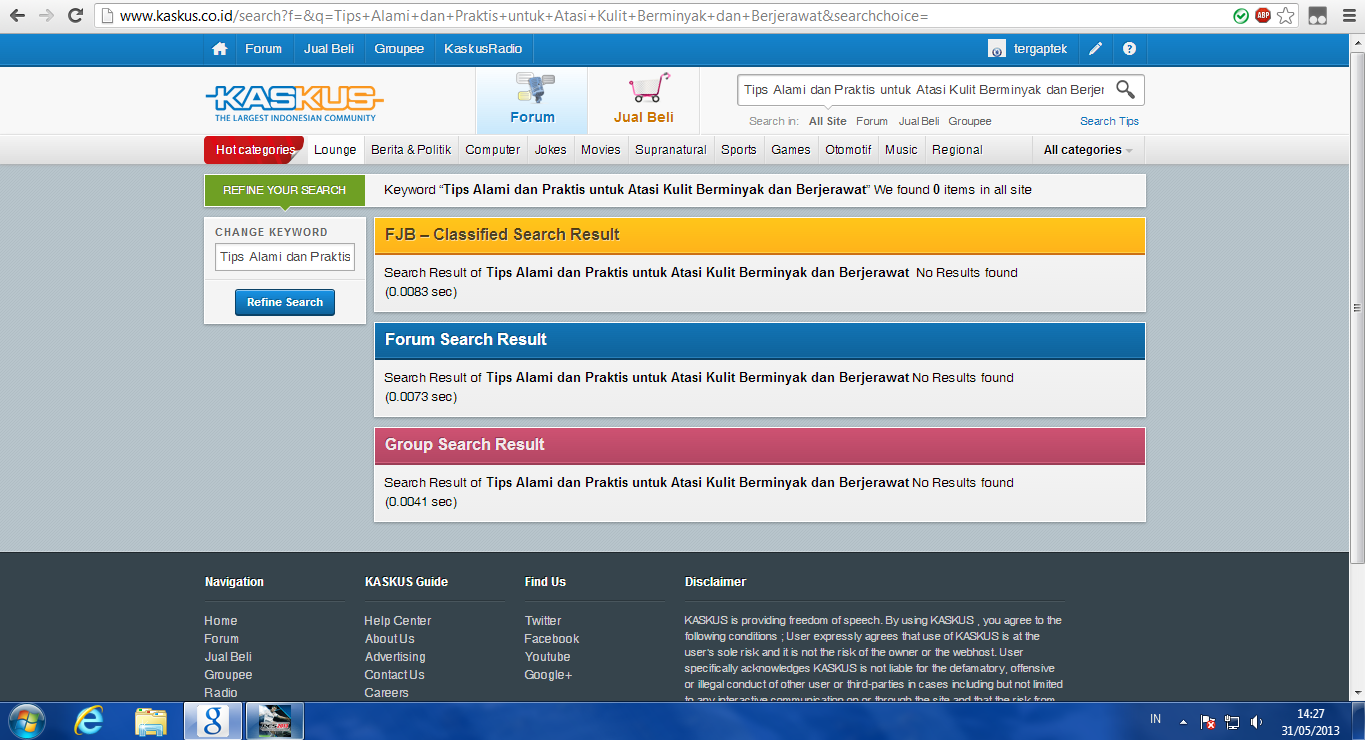Click the Refine Search button

click(285, 302)
